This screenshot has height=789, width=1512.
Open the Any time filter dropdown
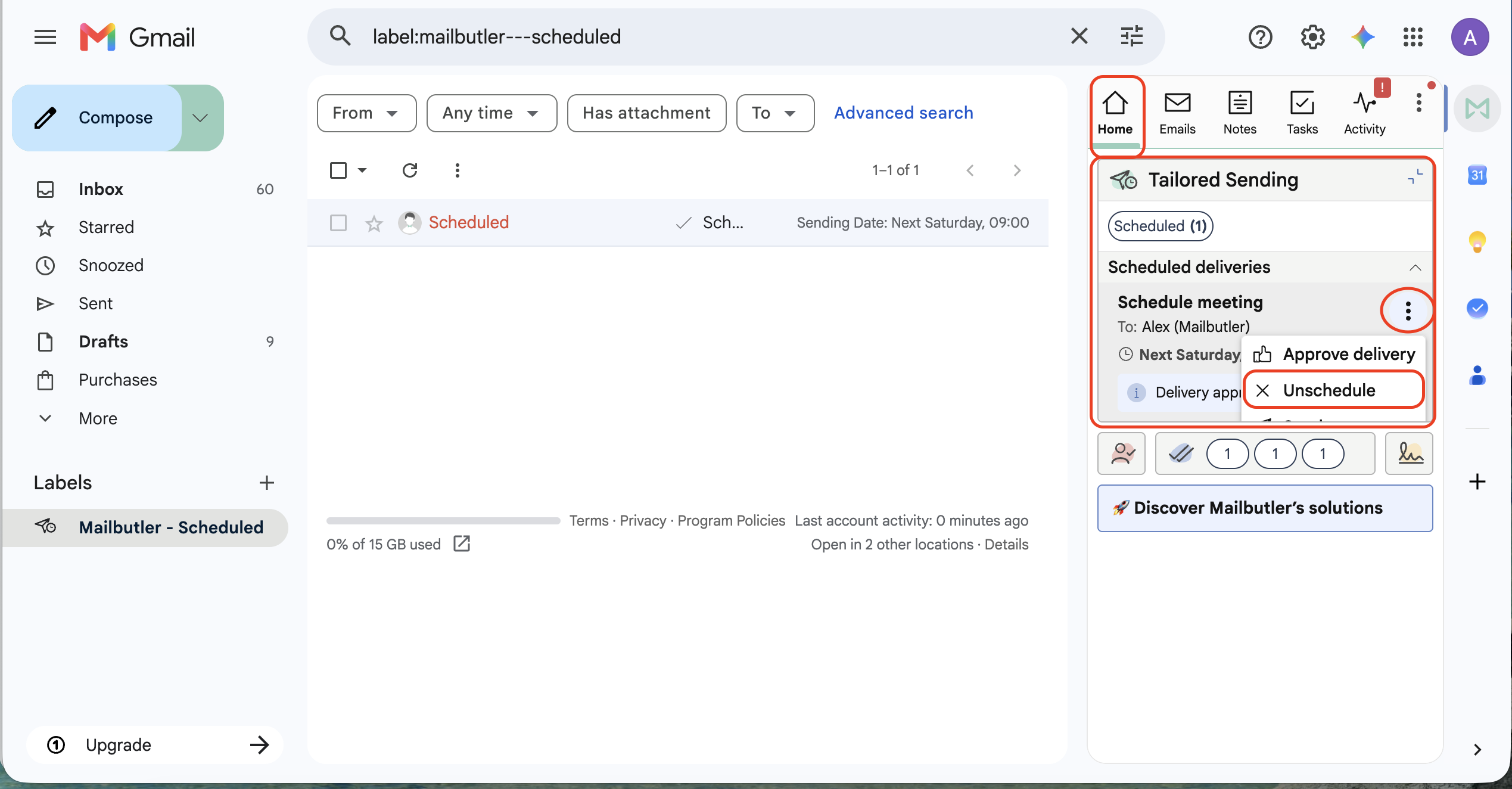(491, 113)
